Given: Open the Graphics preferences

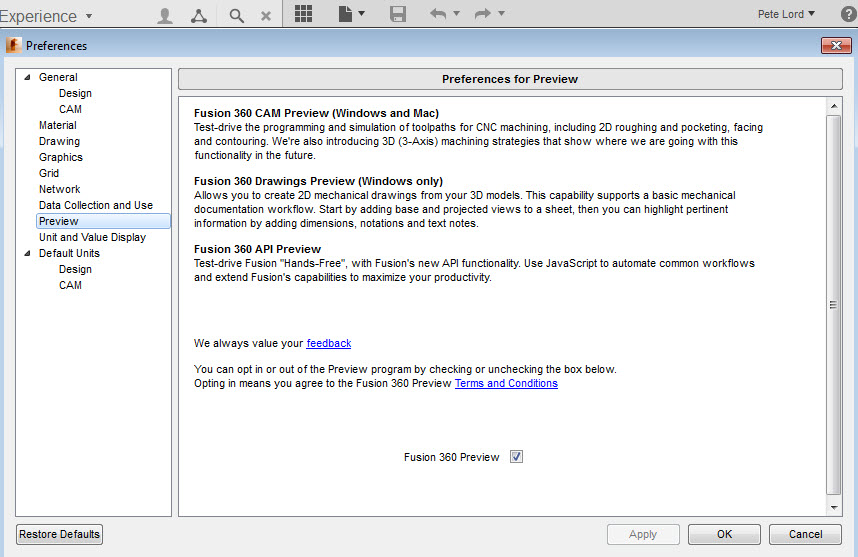Looking at the screenshot, I should coord(61,157).
